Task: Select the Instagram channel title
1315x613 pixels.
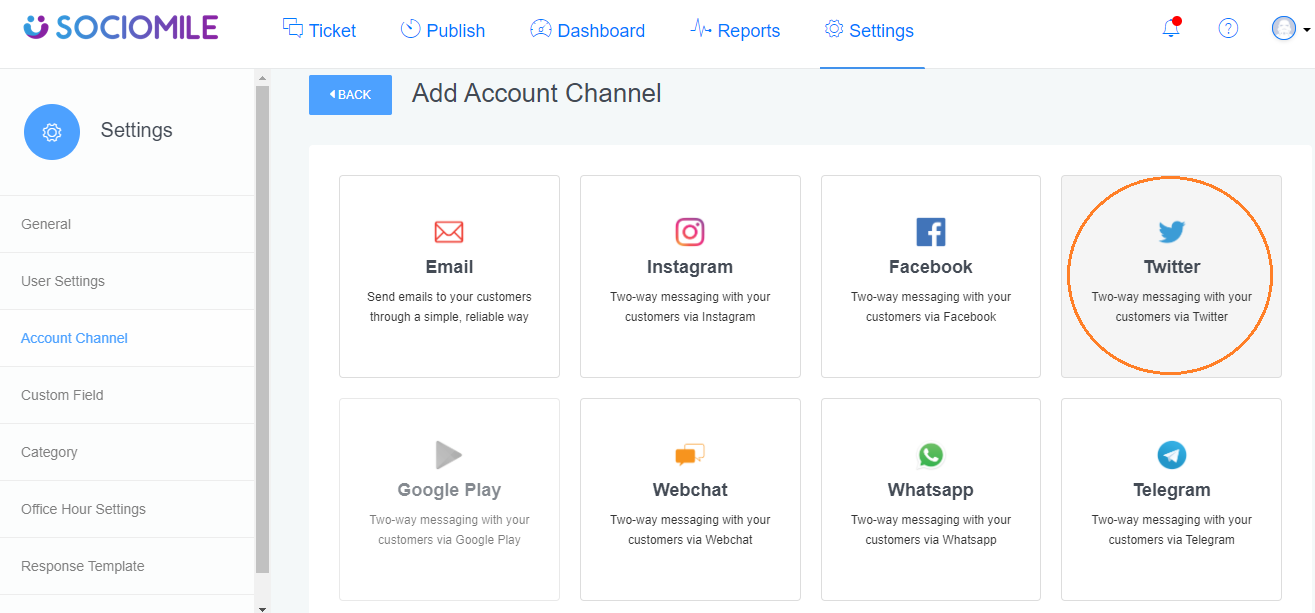Action: point(690,267)
